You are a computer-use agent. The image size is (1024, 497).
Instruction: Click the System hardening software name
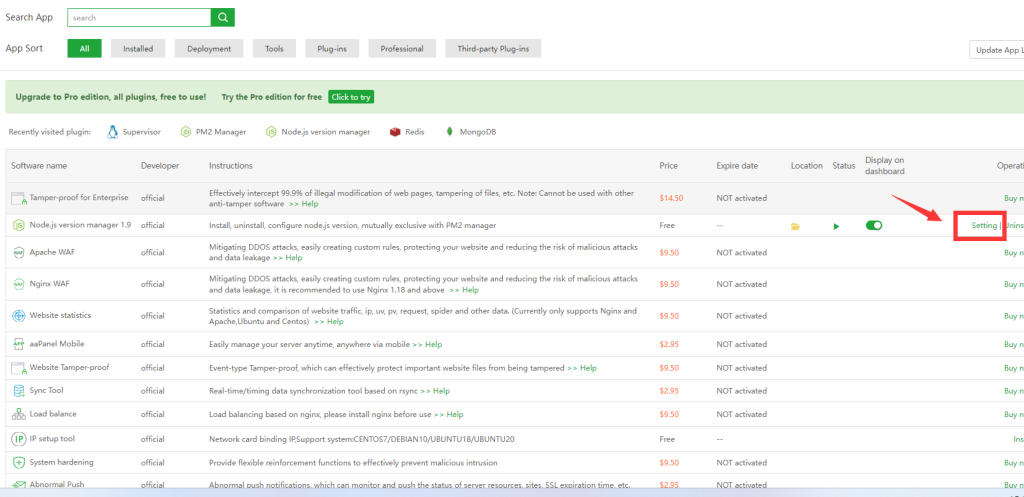tap(61, 462)
